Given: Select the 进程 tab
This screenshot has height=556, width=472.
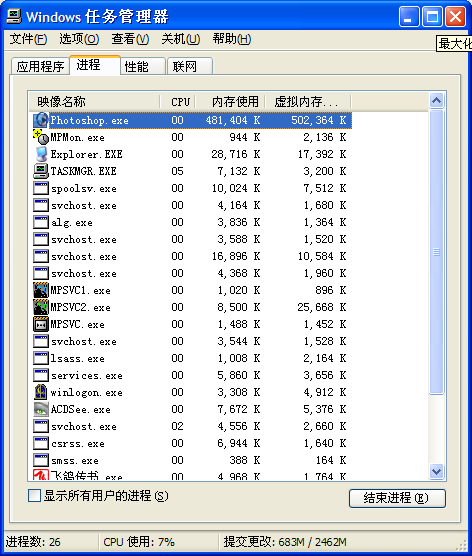Looking at the screenshot, I should pos(95,65).
